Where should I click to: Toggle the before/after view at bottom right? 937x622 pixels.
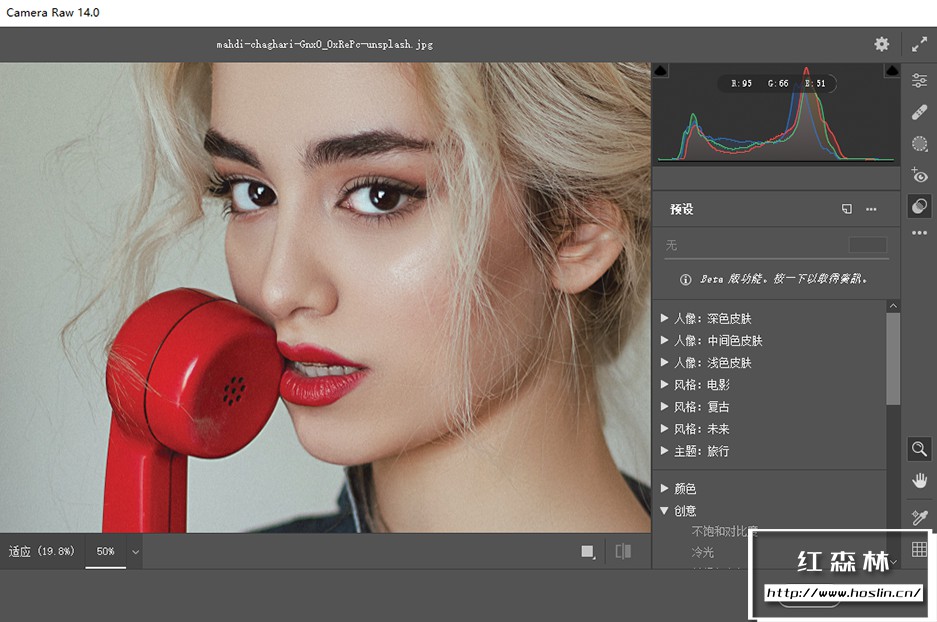point(622,551)
